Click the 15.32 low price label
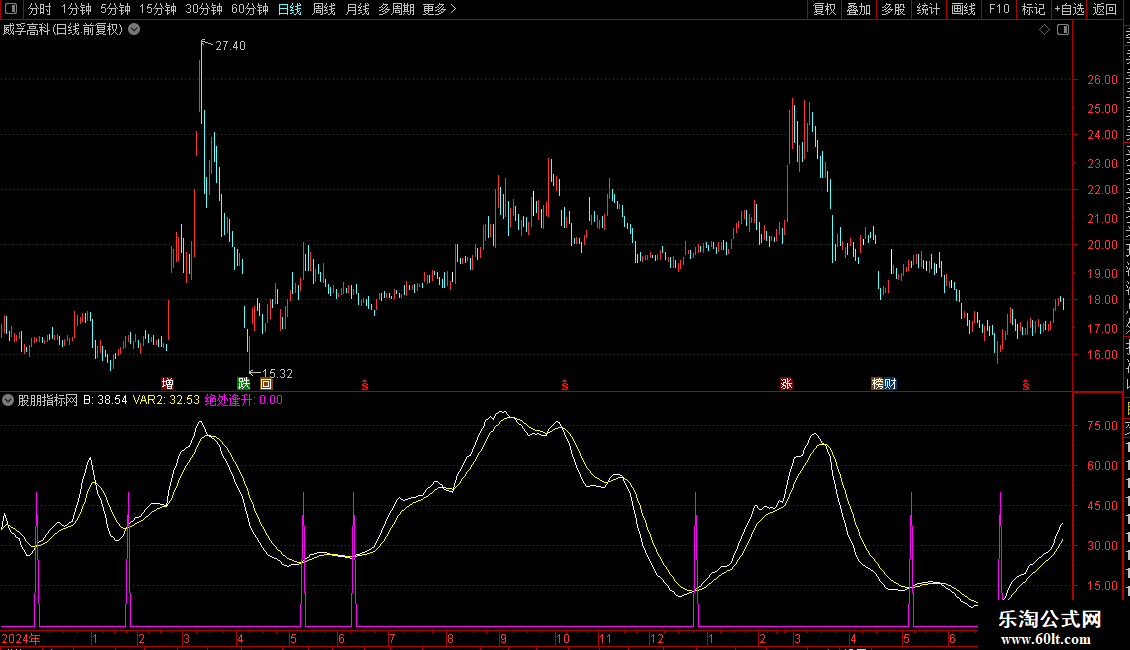The width and height of the screenshot is (1130, 650). pos(277,373)
